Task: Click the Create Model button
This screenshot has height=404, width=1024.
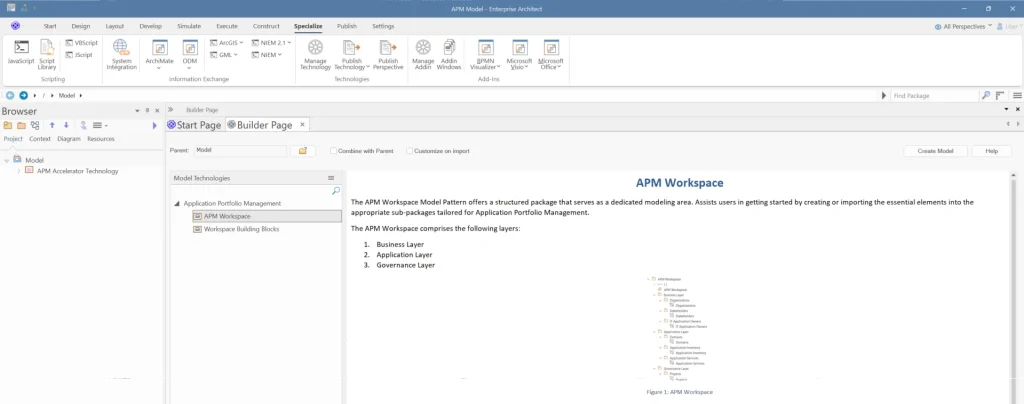Action: pyautogui.click(x=935, y=151)
